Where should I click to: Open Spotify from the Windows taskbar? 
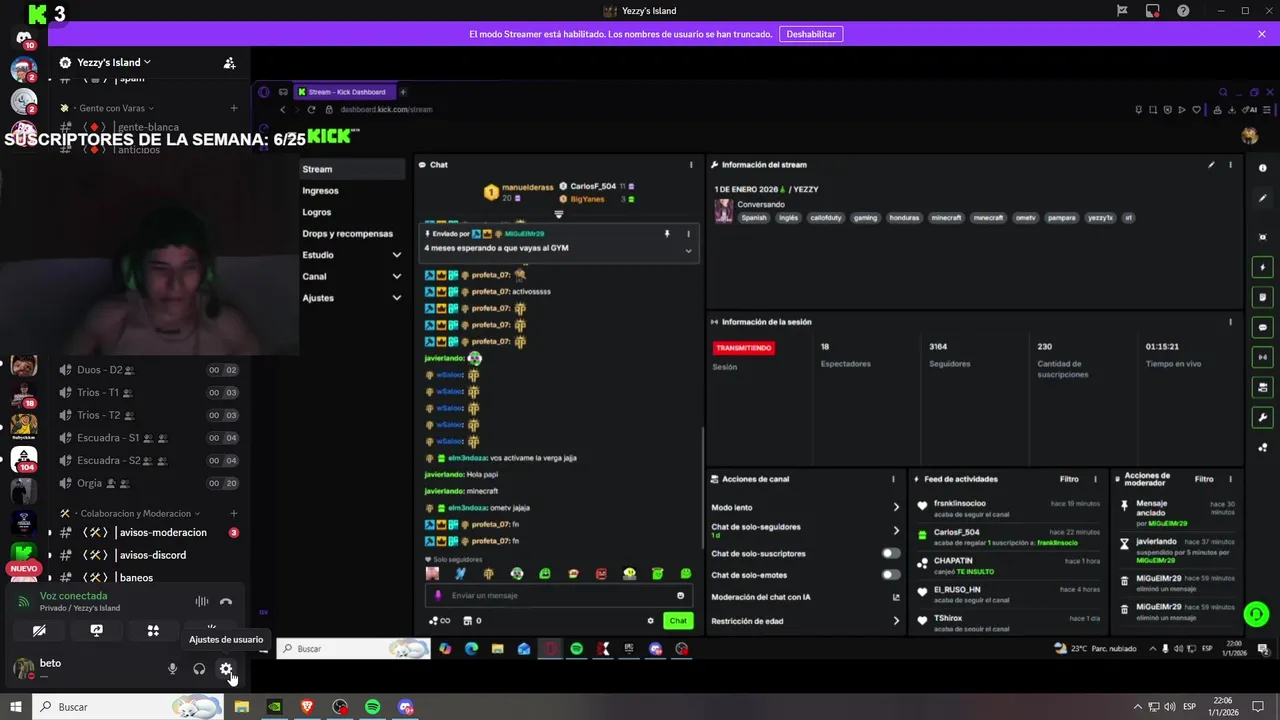(372, 707)
